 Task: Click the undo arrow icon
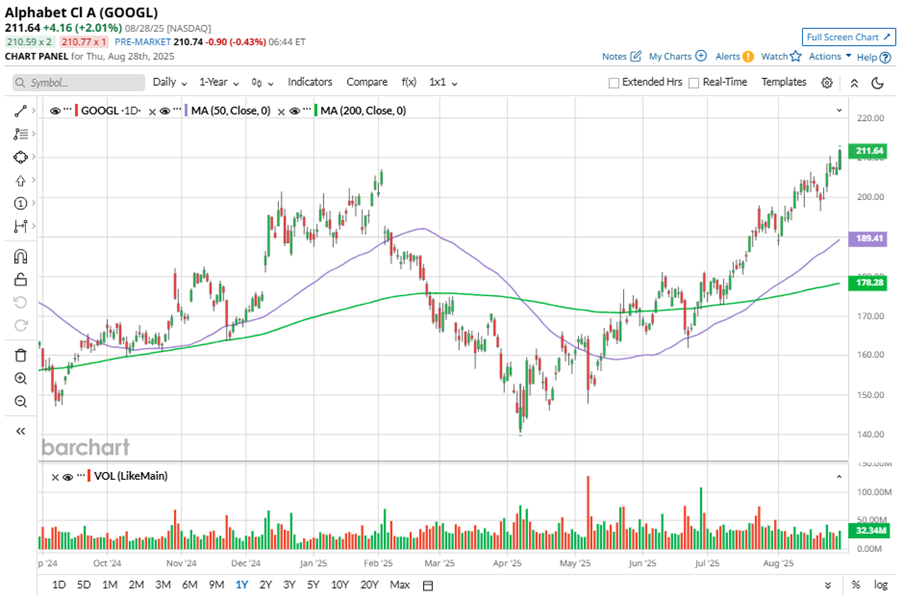click(20, 302)
